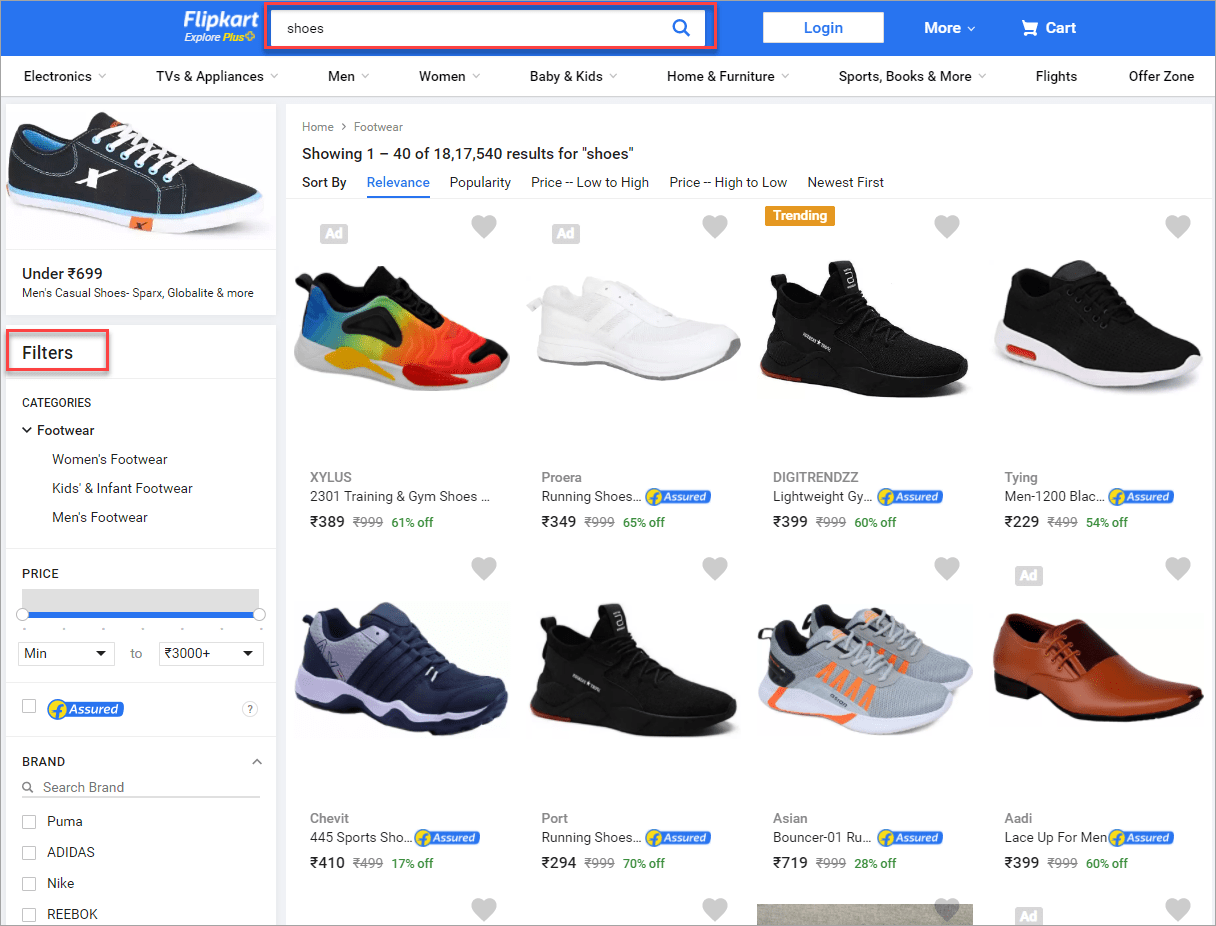
Task: Click the Footwear breadcrumb link
Action: pos(378,127)
